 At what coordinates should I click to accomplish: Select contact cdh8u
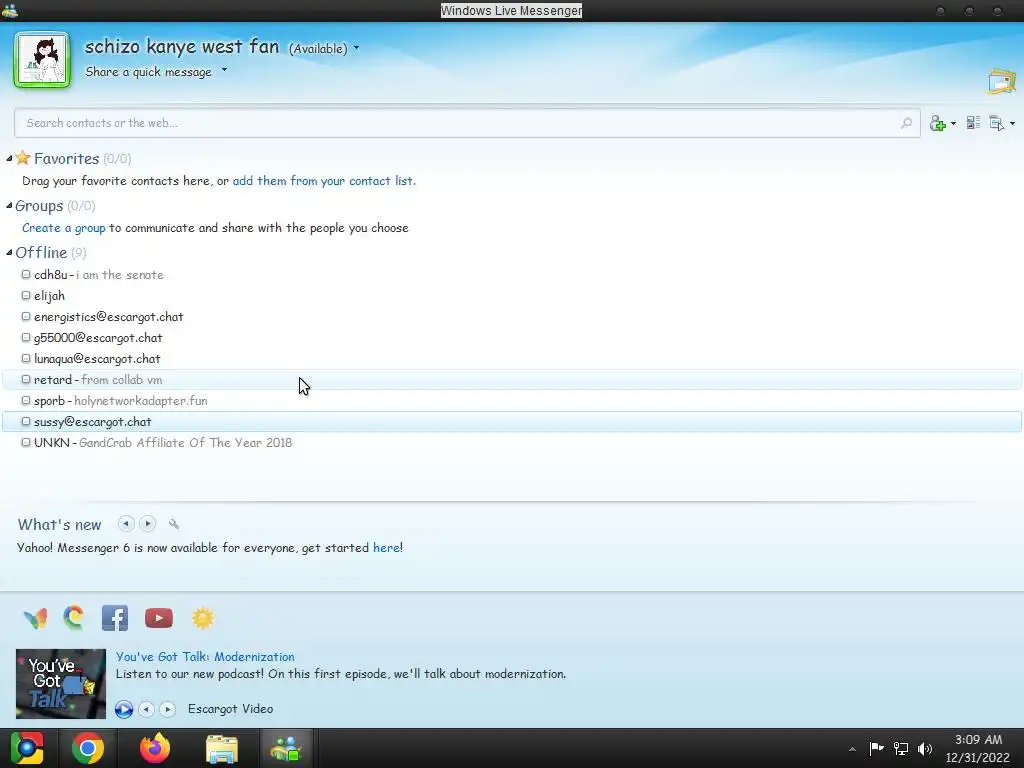point(512,275)
